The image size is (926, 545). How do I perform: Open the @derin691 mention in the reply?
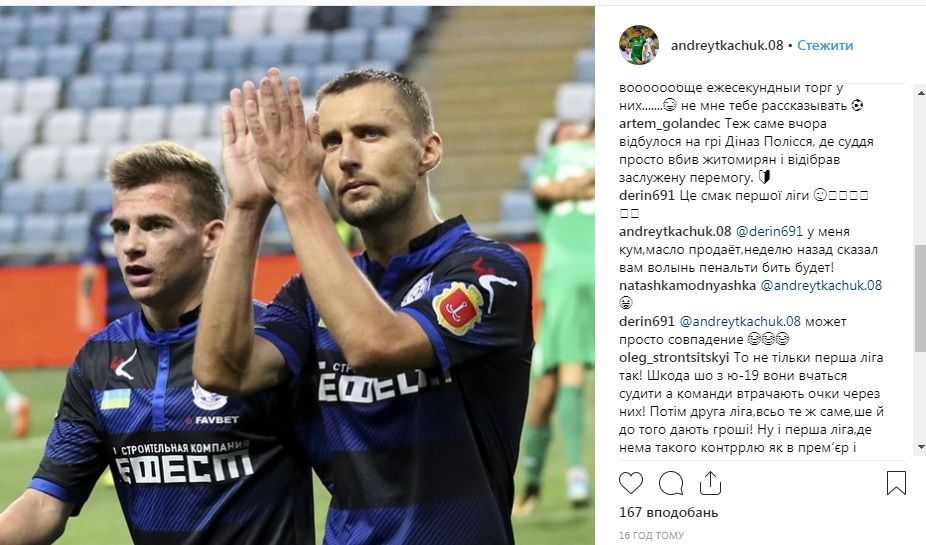click(769, 231)
